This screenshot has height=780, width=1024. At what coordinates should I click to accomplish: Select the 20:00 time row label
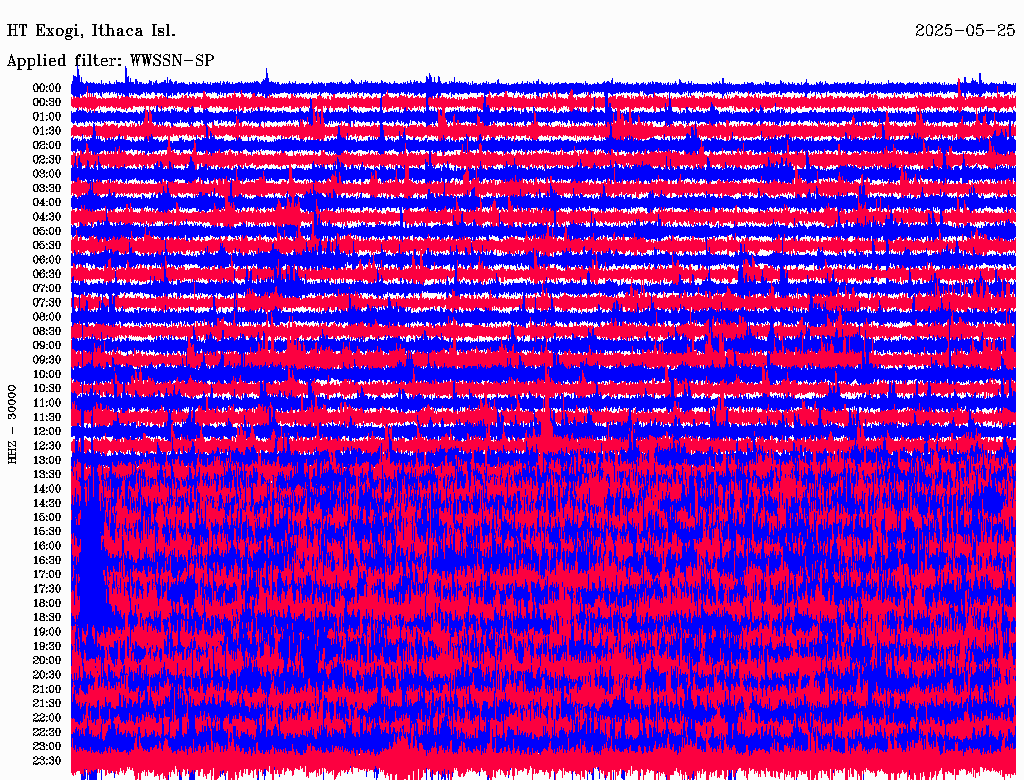click(x=47, y=661)
